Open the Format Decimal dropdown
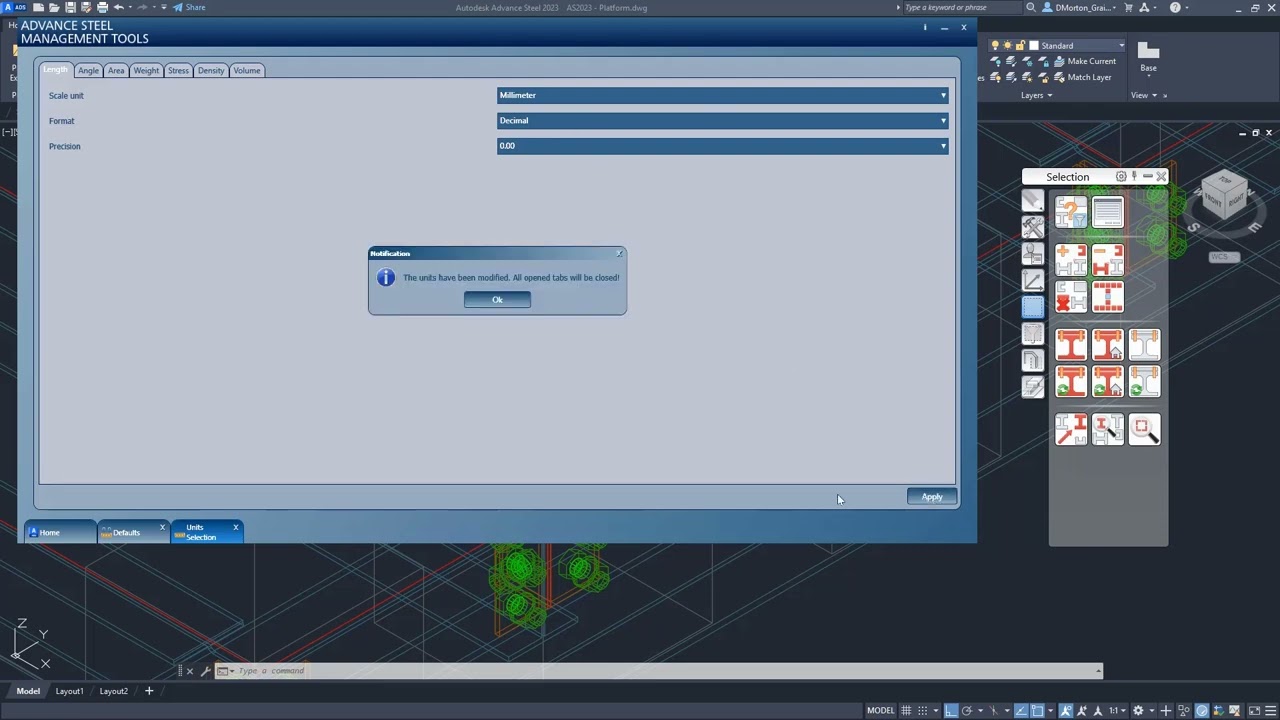Image resolution: width=1280 pixels, height=720 pixels. [x=723, y=120]
